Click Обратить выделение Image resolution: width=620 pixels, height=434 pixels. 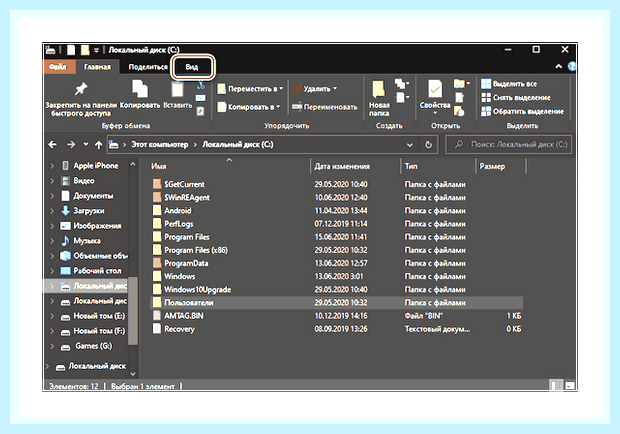click(x=522, y=111)
